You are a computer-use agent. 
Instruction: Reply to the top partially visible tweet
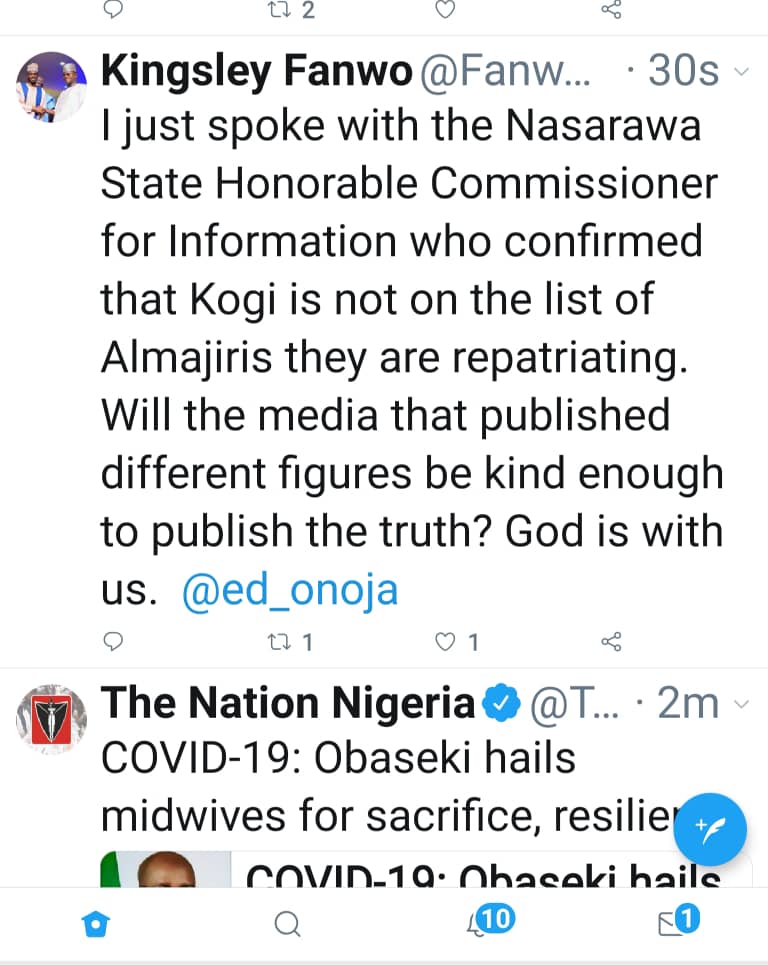[x=113, y=9]
